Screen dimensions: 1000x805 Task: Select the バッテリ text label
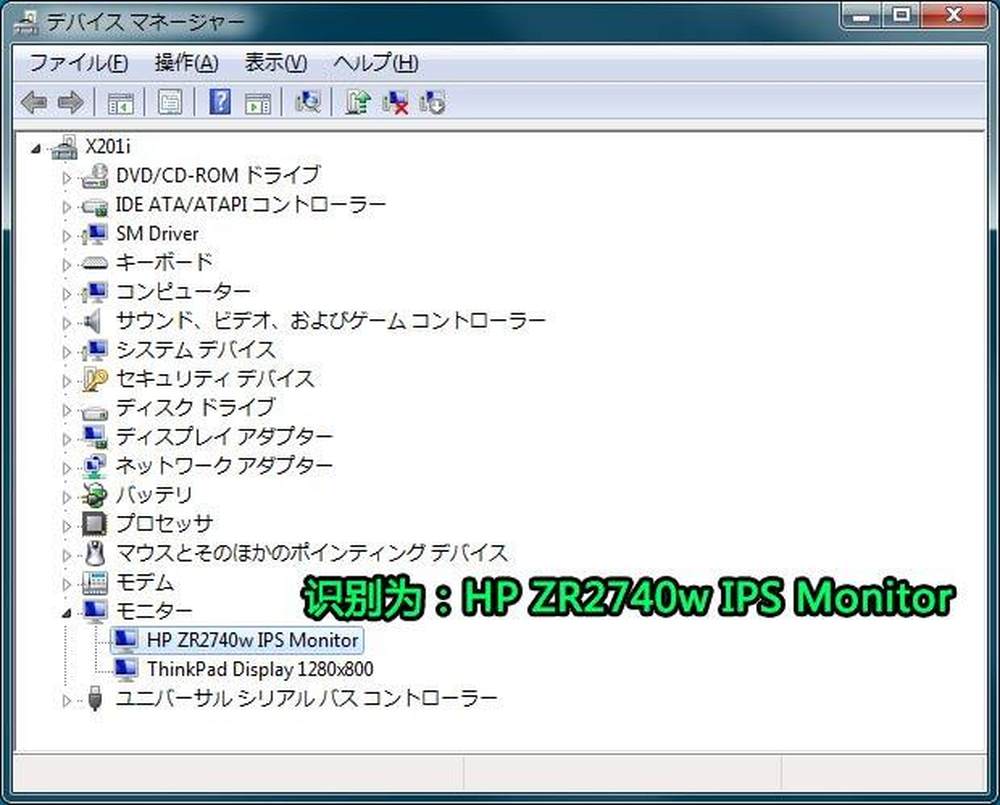(x=154, y=495)
